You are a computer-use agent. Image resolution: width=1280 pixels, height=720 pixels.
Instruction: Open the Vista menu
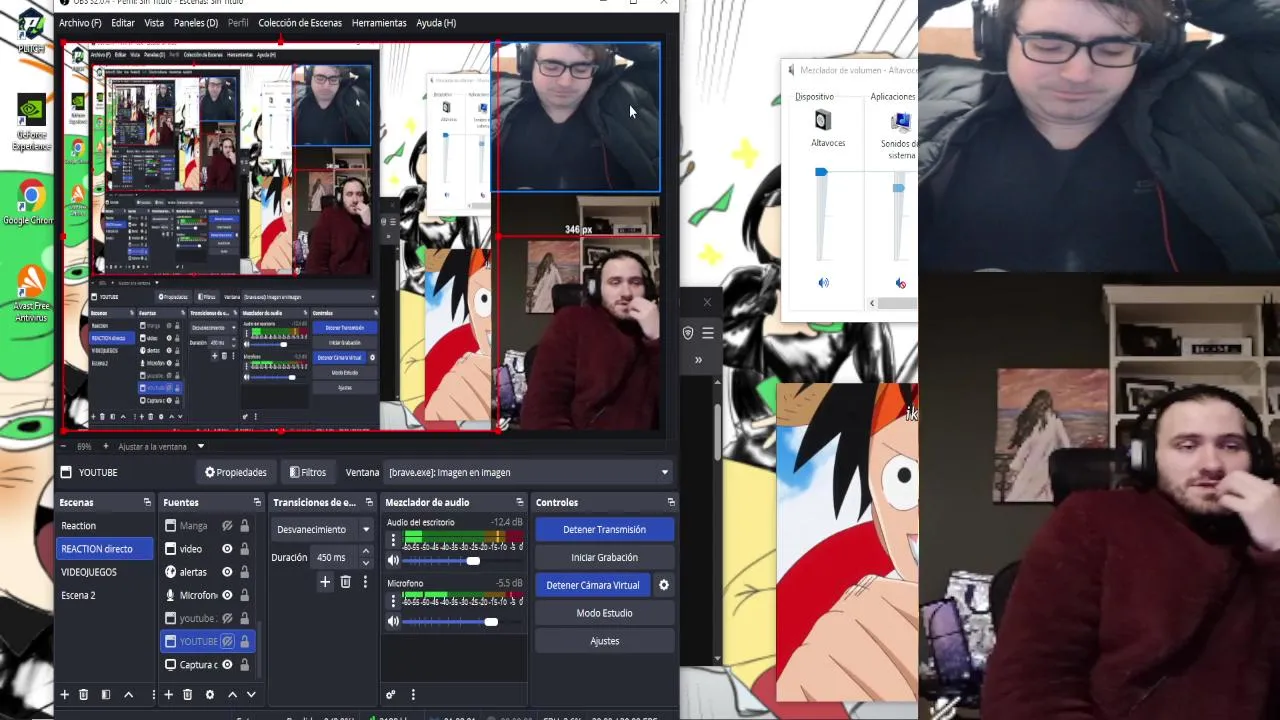click(154, 23)
